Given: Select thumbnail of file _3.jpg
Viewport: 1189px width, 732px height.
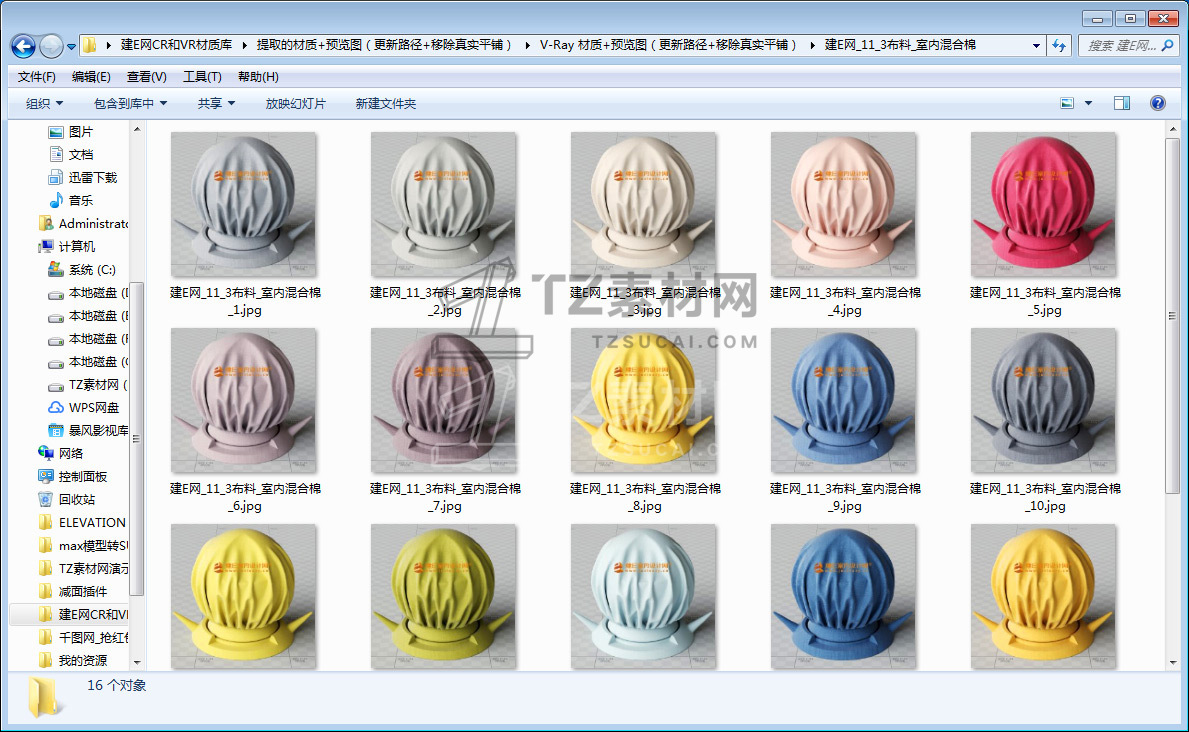Looking at the screenshot, I should coord(644,204).
